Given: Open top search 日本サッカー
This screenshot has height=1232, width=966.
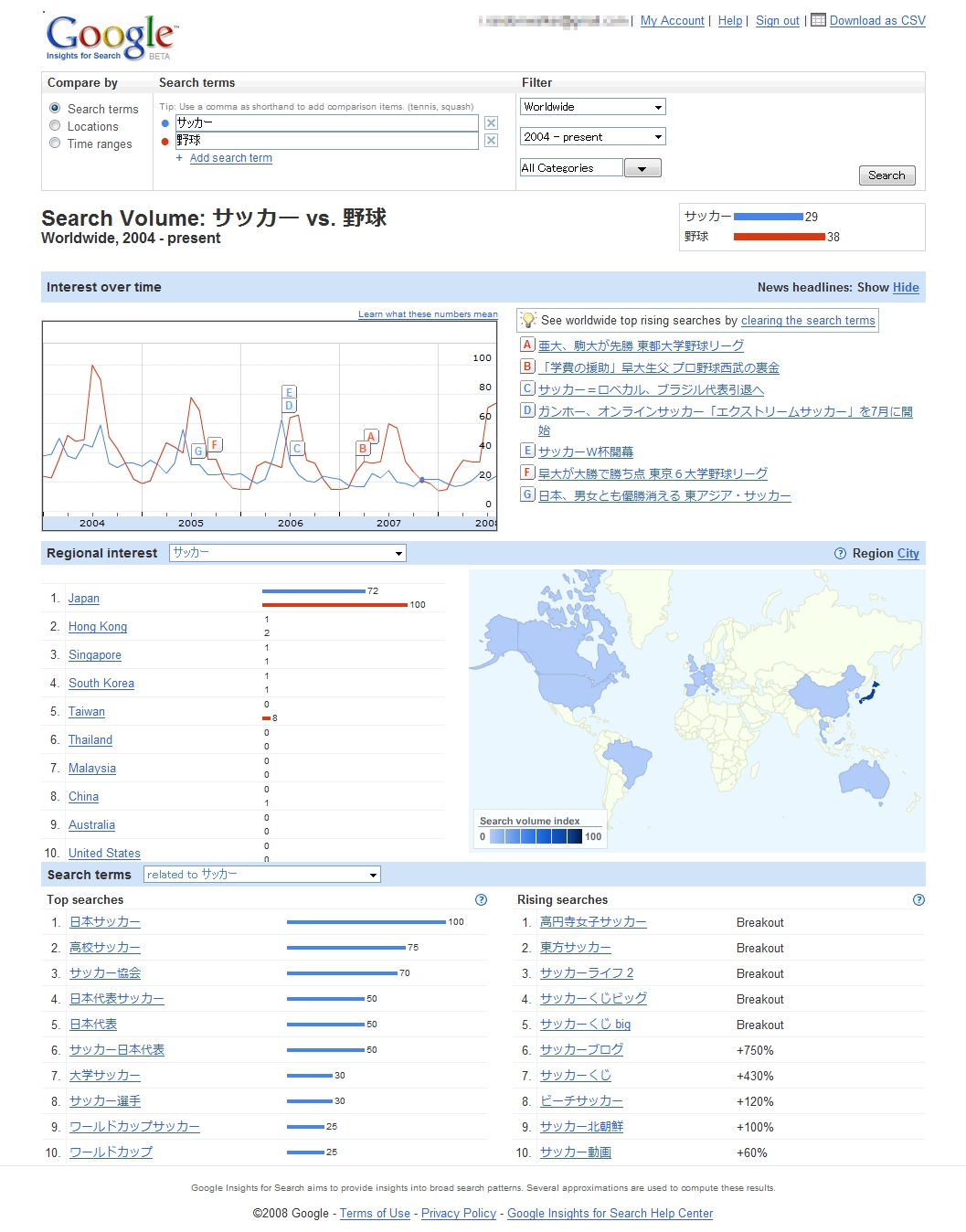Looking at the screenshot, I should (x=105, y=922).
